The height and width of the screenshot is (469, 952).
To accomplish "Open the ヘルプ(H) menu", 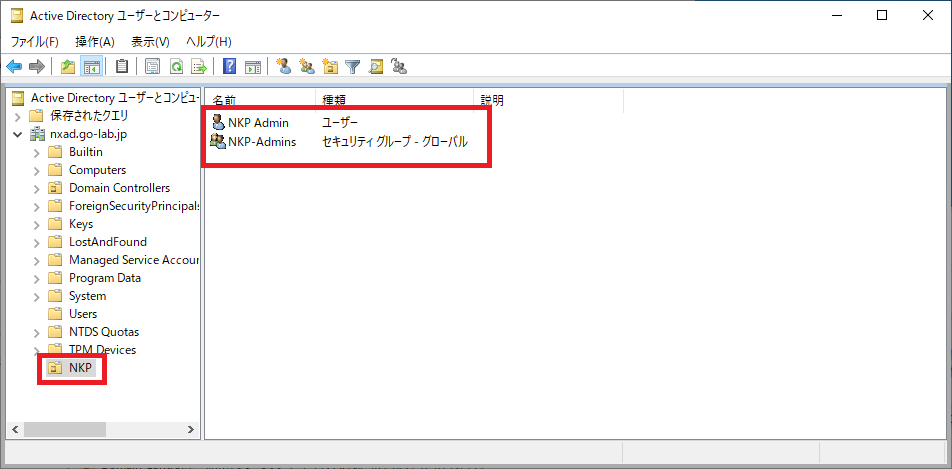I will (209, 42).
